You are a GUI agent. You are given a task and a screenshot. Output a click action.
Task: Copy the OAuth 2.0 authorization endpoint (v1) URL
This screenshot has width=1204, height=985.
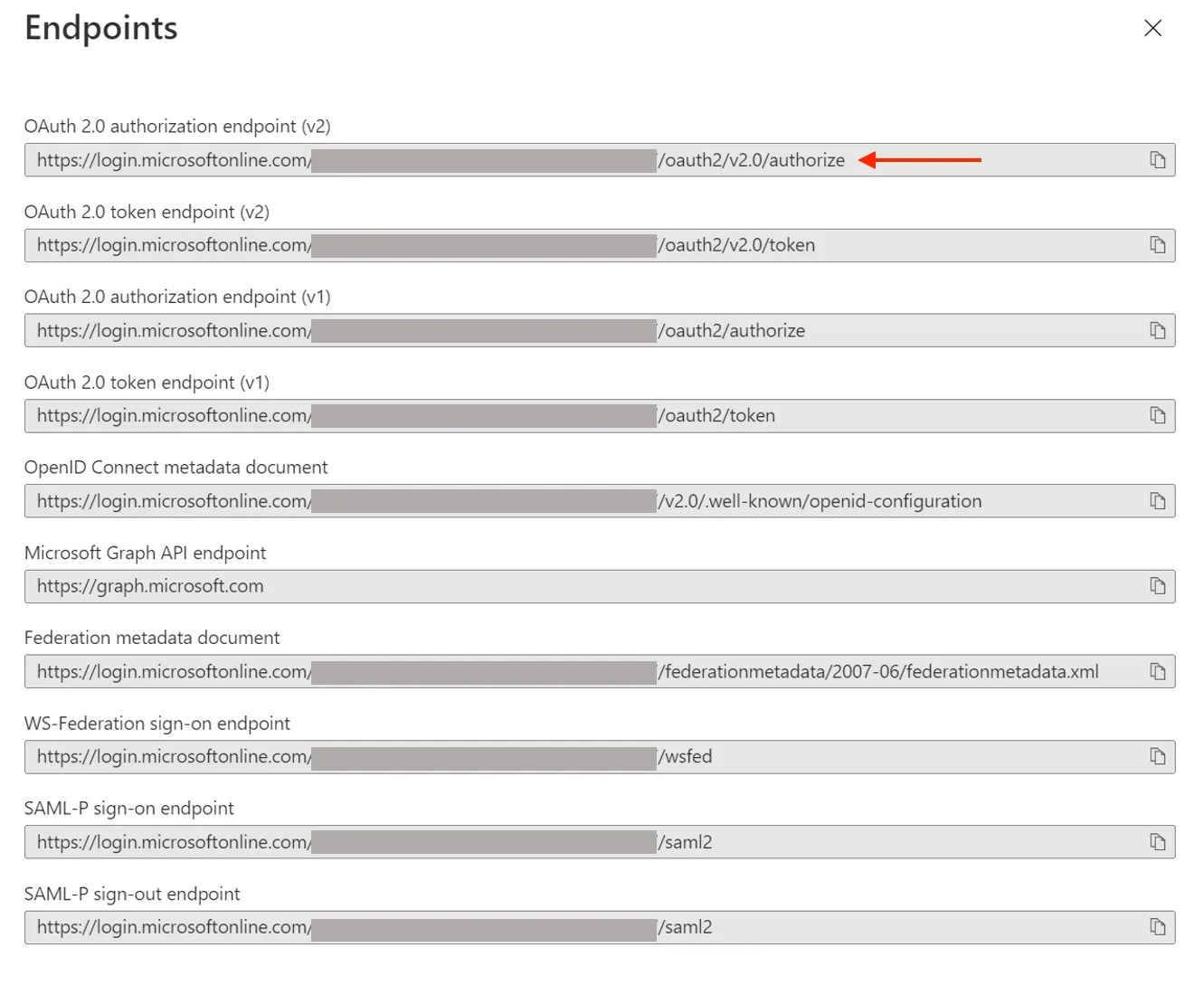coord(1157,330)
